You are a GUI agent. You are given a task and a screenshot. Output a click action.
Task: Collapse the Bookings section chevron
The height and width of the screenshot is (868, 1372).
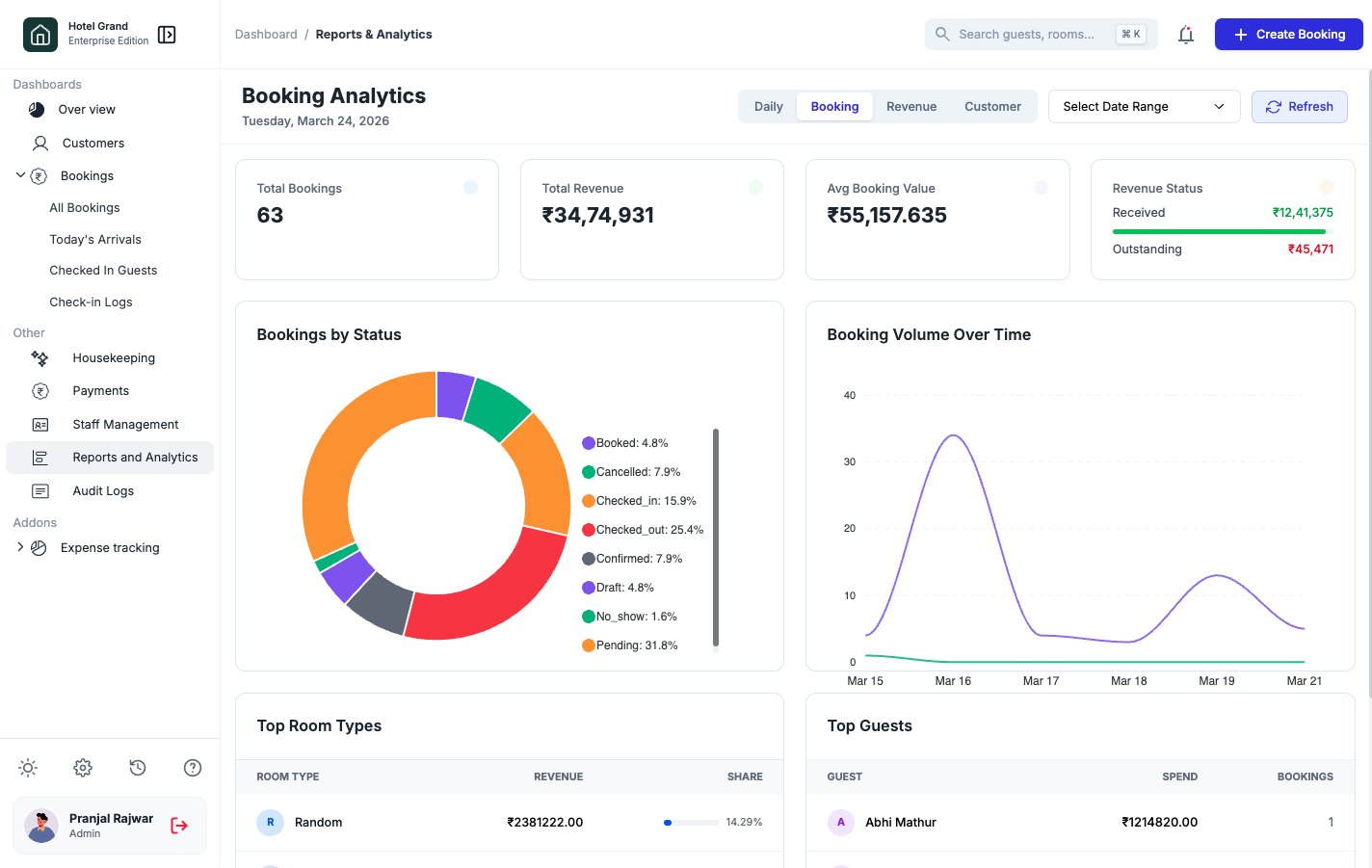[20, 175]
